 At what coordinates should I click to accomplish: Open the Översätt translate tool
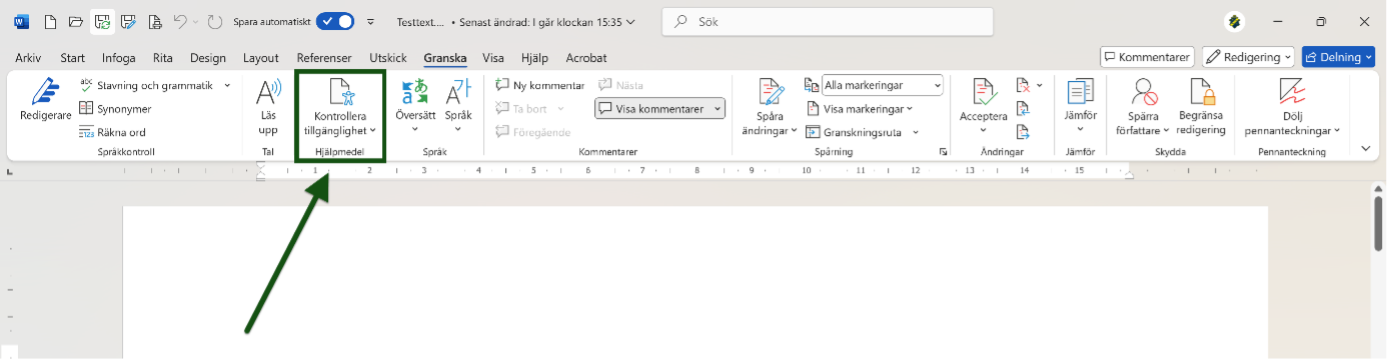point(414,107)
